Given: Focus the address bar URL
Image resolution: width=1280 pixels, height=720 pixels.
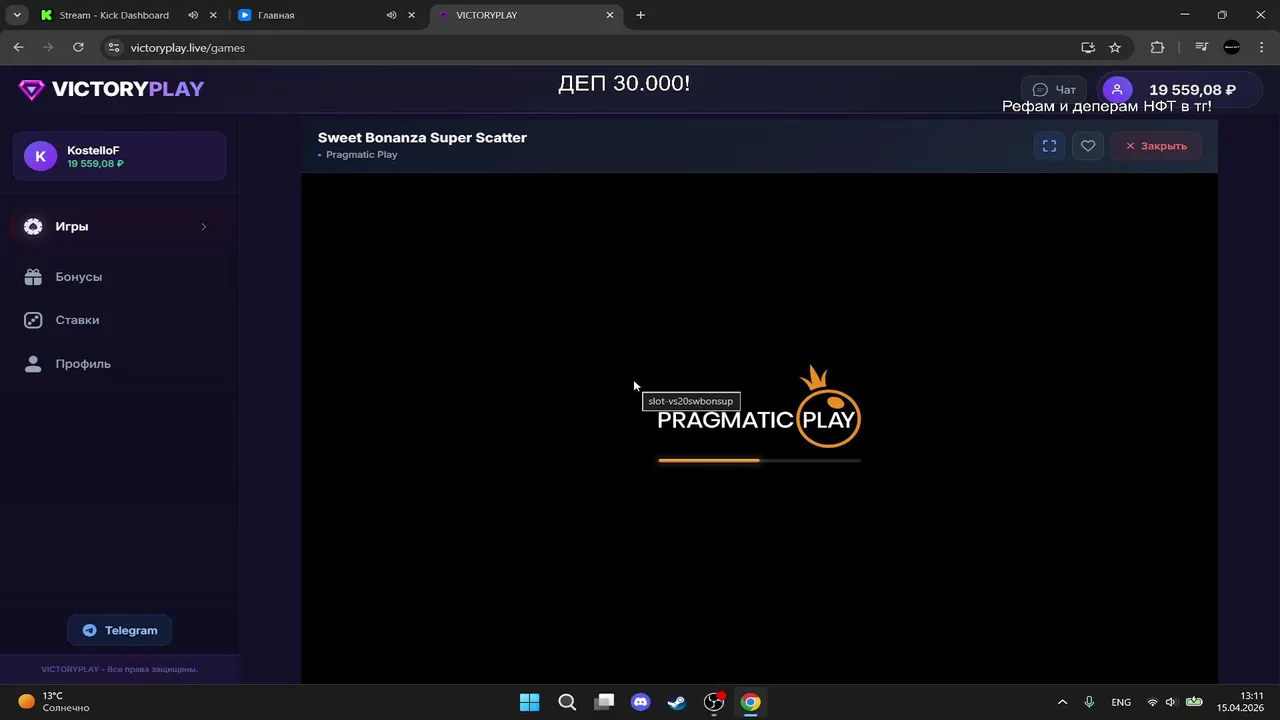Looking at the screenshot, I should (188, 48).
